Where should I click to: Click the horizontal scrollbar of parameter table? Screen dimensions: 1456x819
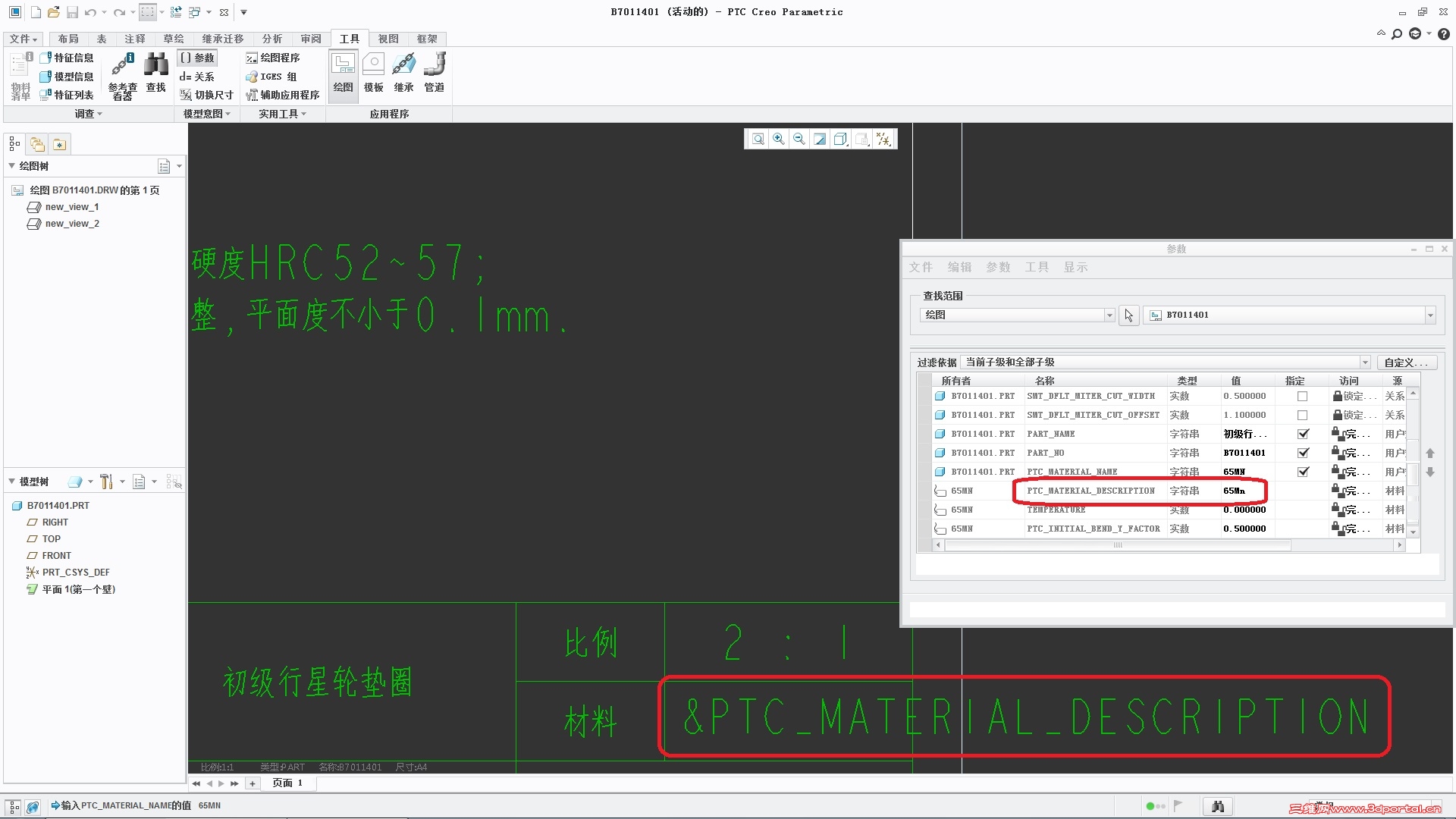point(1118,545)
